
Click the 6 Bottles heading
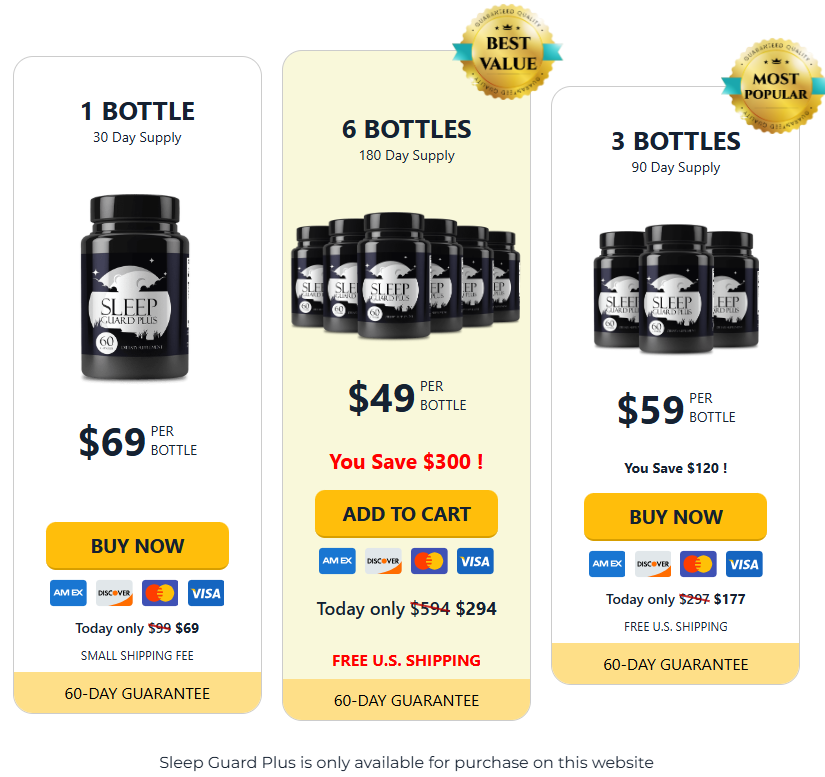click(x=406, y=129)
